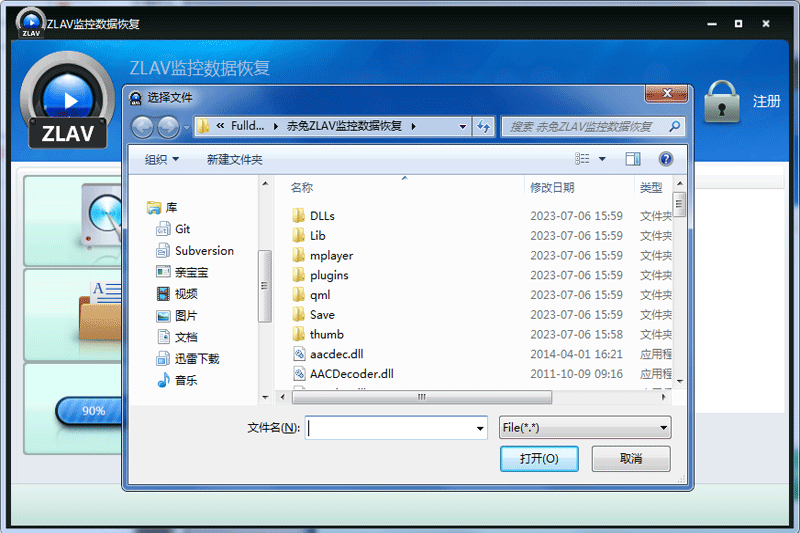
Task: Change view with the view mode icon
Action: coord(582,159)
